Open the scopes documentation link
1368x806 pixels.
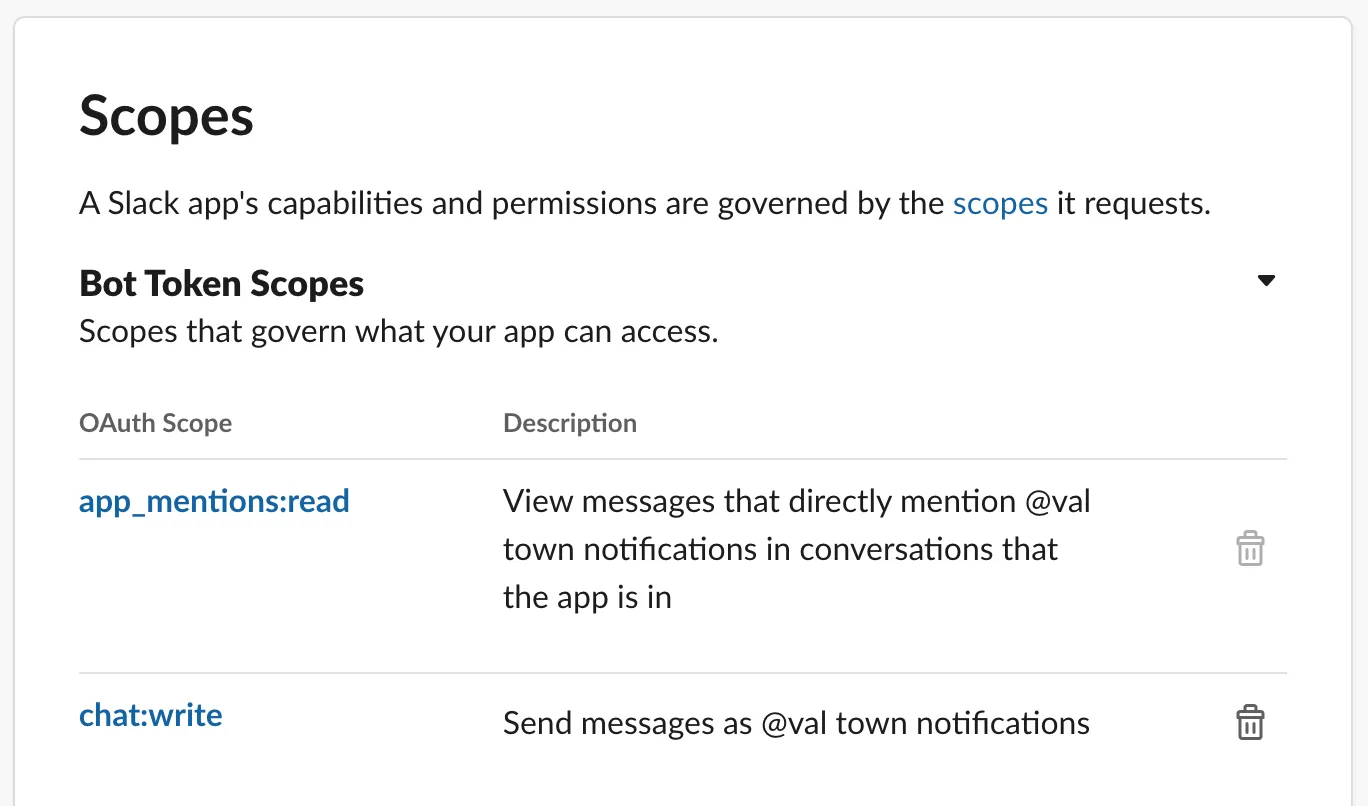(1000, 203)
